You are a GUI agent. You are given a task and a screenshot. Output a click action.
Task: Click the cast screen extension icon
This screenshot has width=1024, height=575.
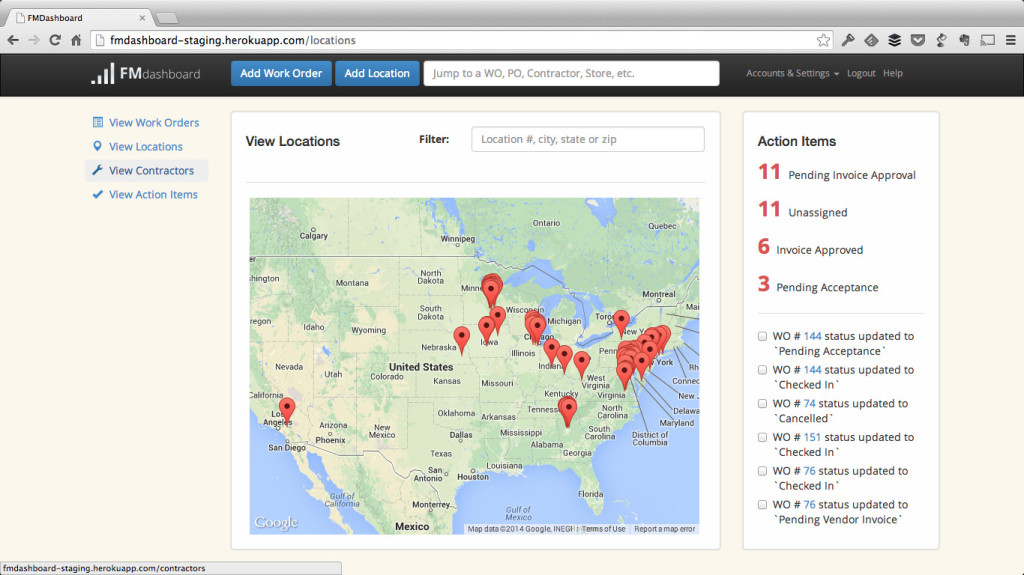(x=987, y=41)
